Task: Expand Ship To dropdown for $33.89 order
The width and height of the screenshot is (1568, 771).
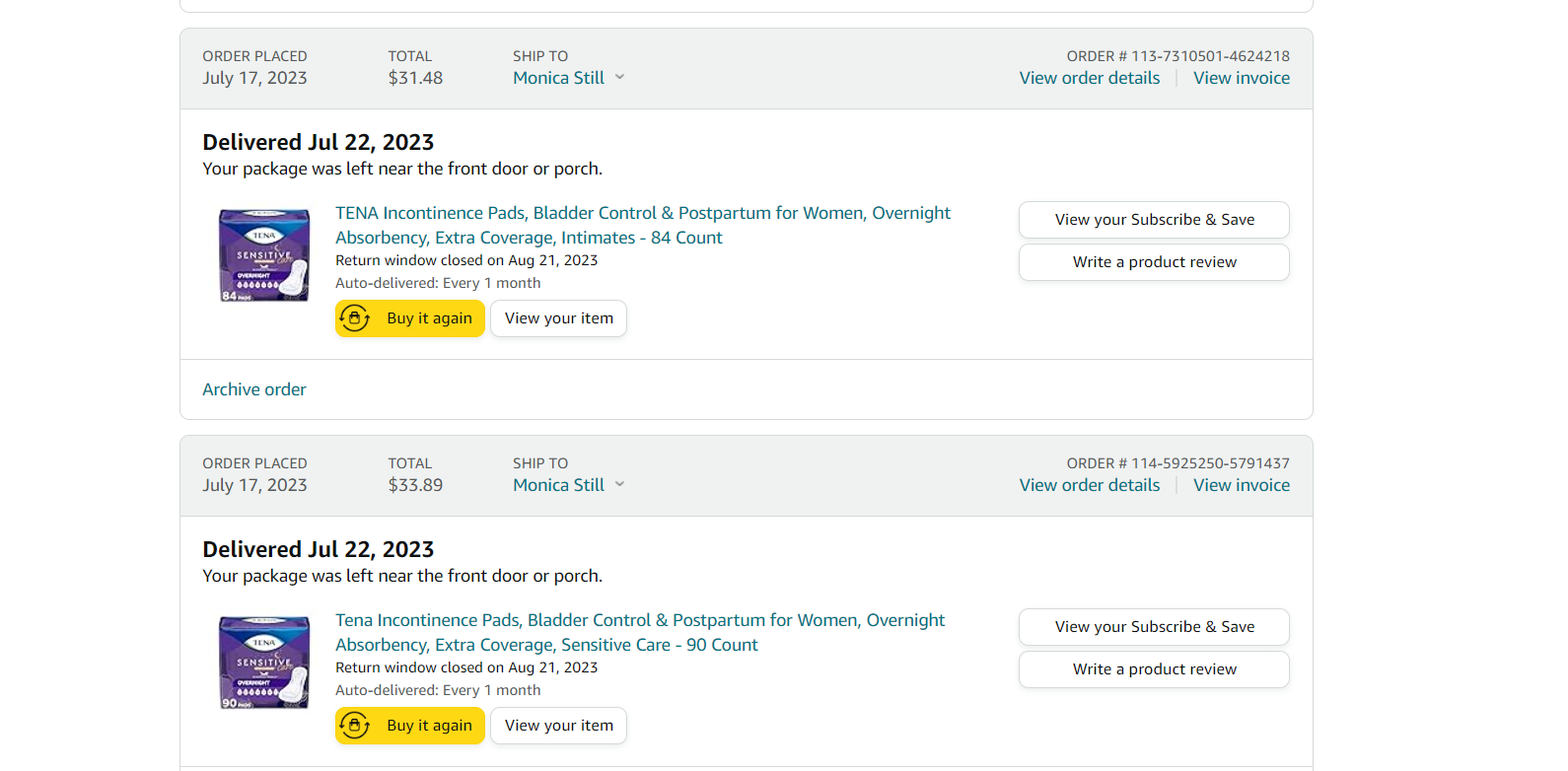Action: pyautogui.click(x=620, y=484)
